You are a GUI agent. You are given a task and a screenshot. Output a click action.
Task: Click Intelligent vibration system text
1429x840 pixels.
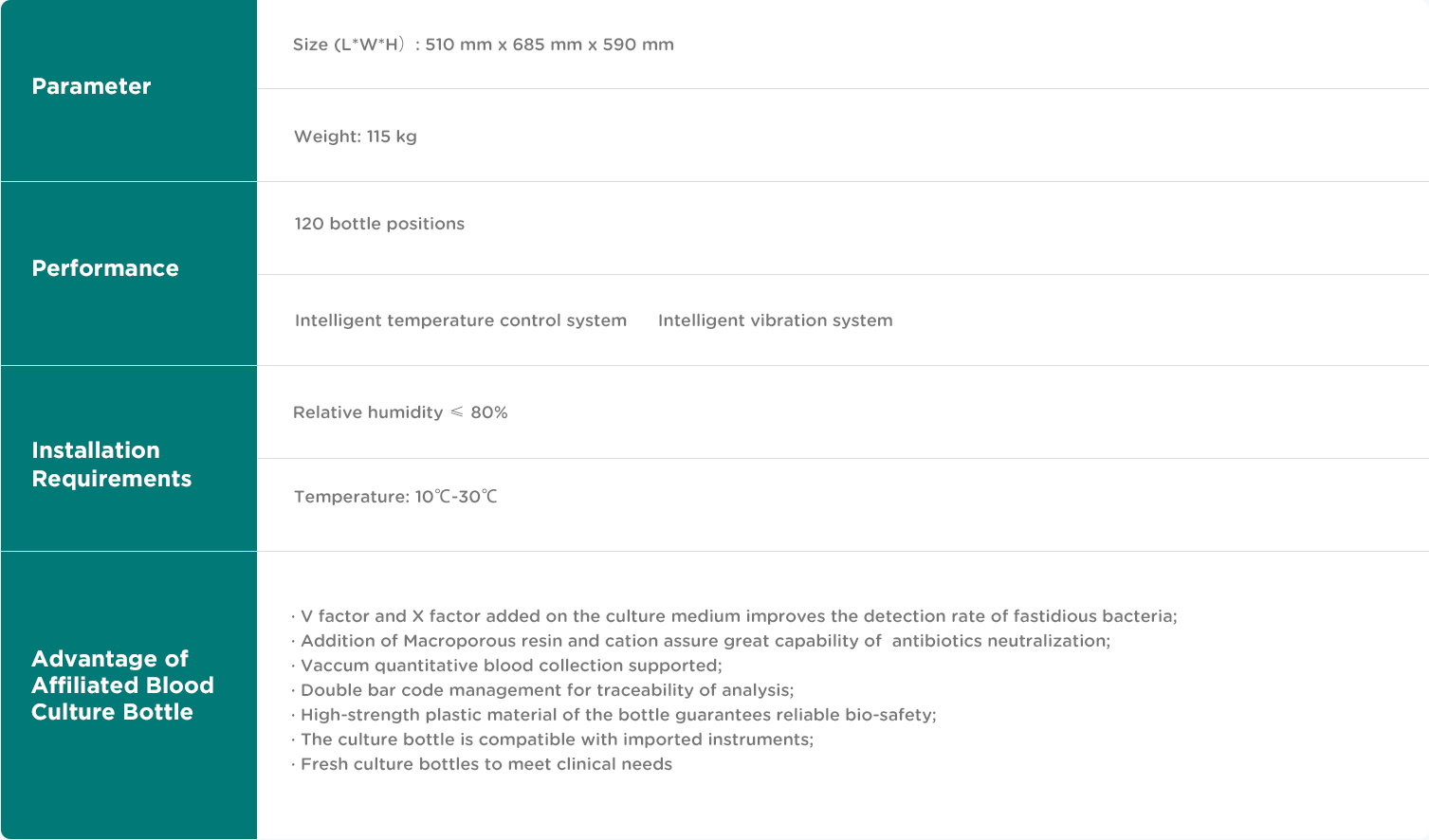775,320
